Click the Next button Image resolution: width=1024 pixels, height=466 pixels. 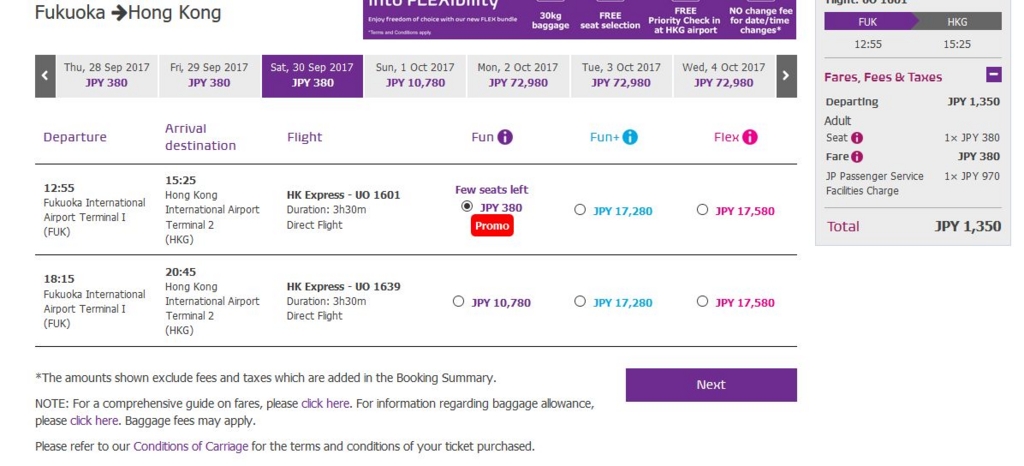[x=711, y=385]
